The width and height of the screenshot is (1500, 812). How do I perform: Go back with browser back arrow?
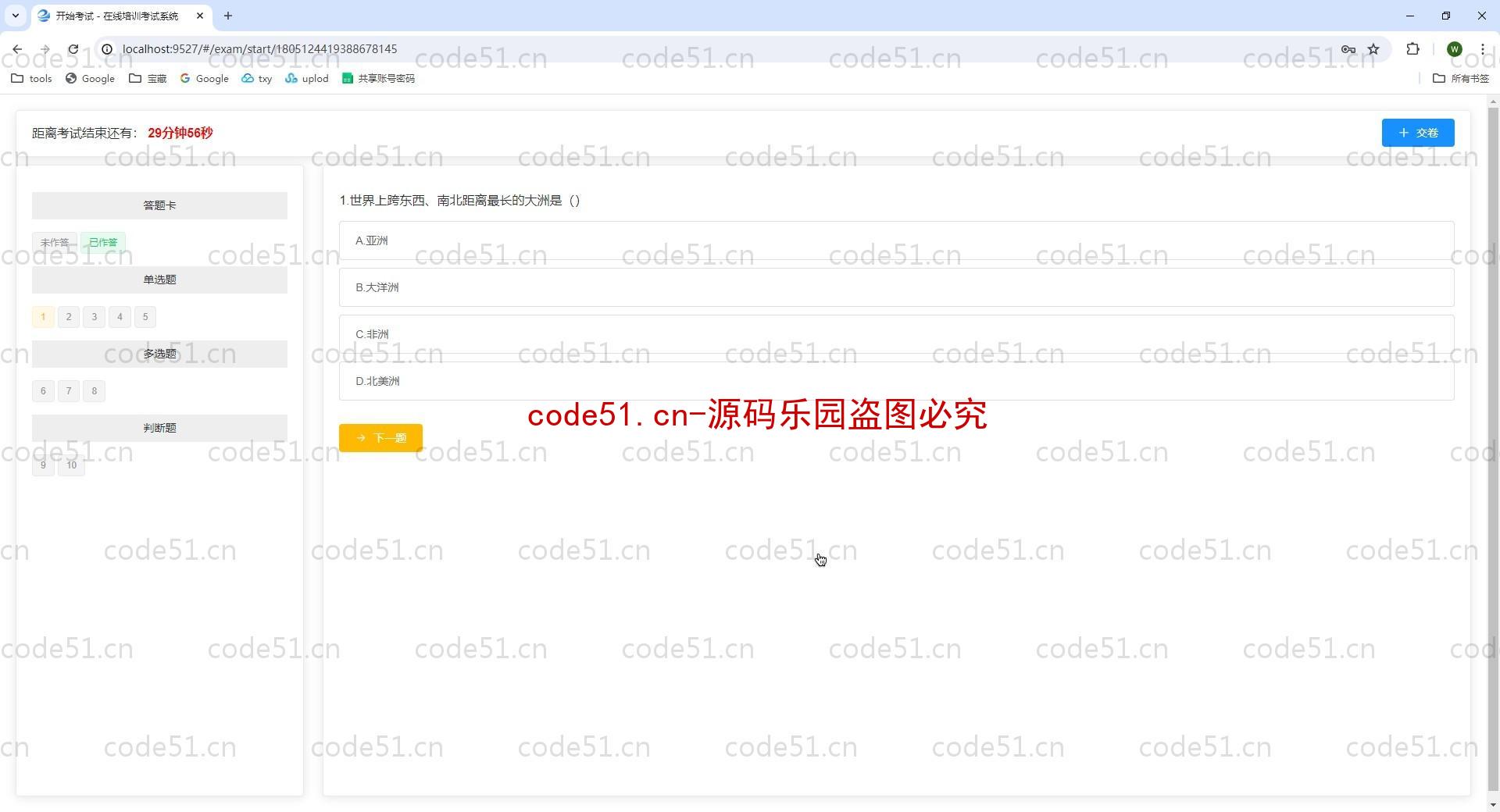(x=17, y=49)
